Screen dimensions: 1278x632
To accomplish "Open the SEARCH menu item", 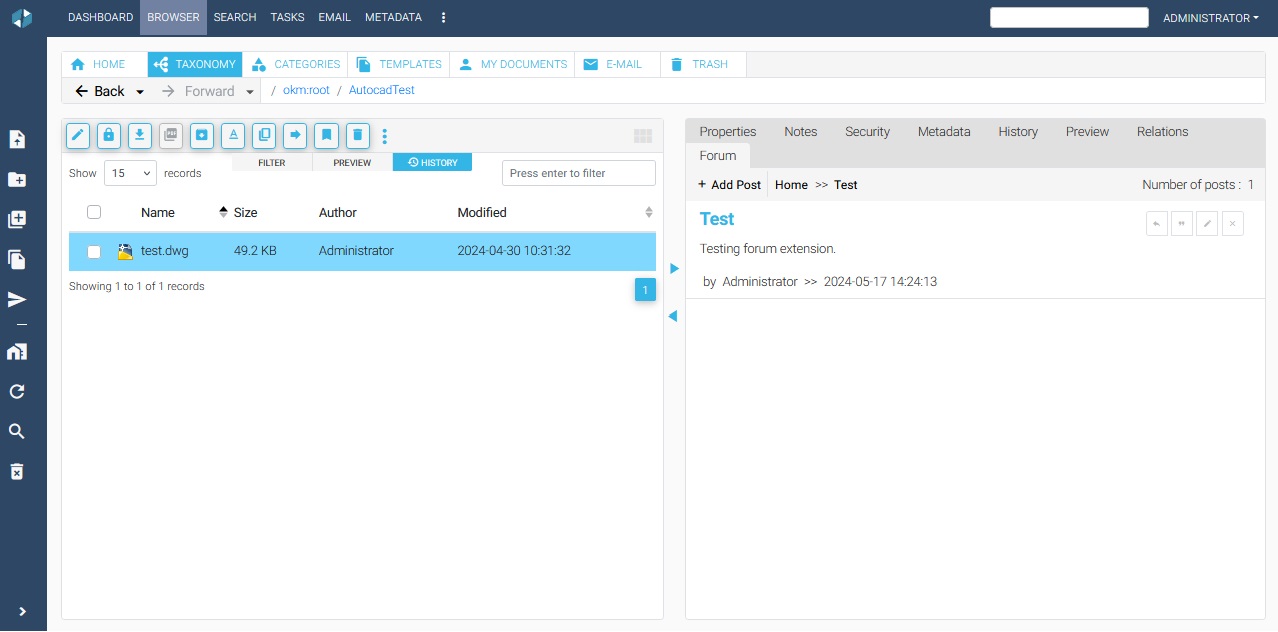I will coord(235,17).
